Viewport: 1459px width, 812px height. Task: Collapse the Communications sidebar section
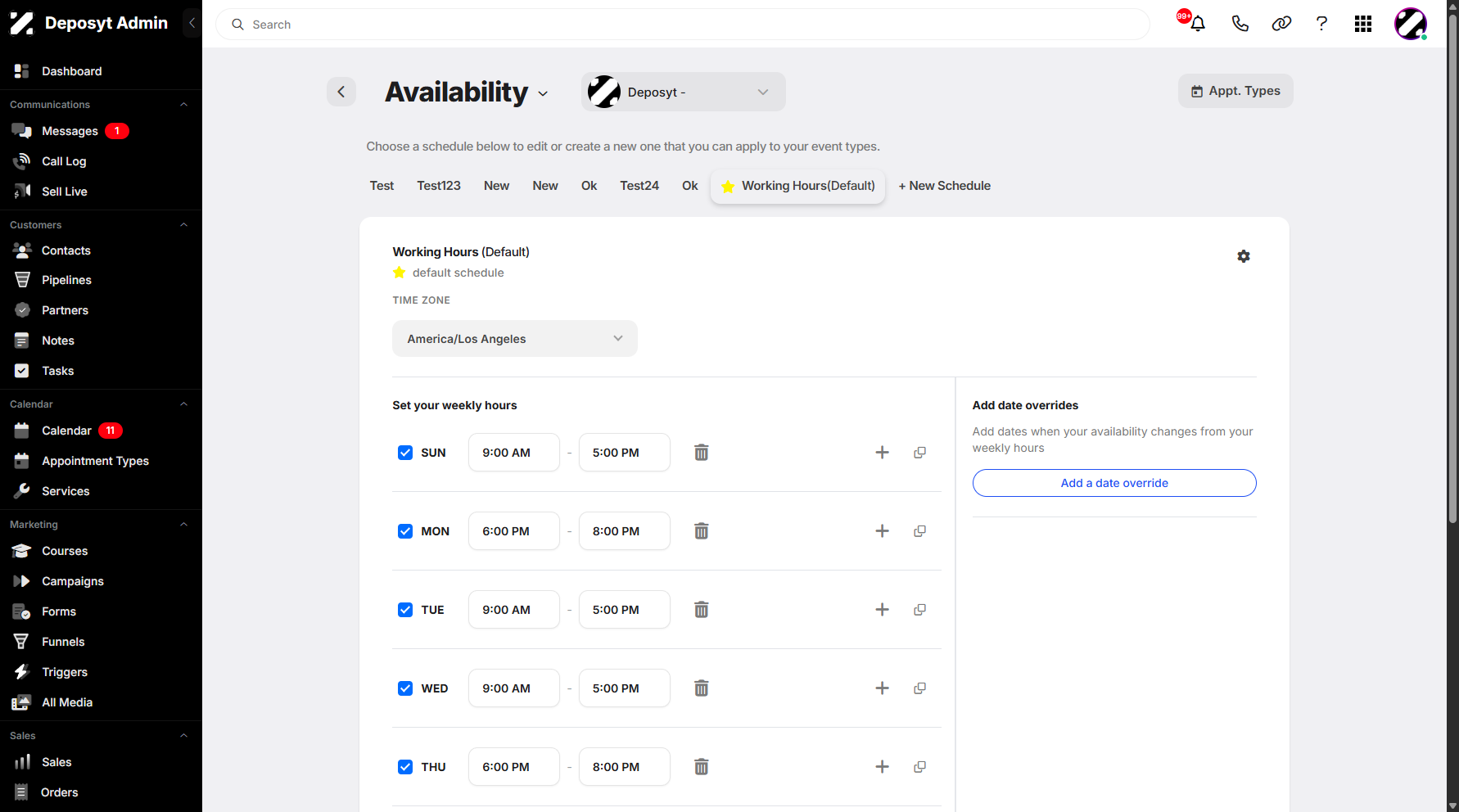click(x=183, y=105)
